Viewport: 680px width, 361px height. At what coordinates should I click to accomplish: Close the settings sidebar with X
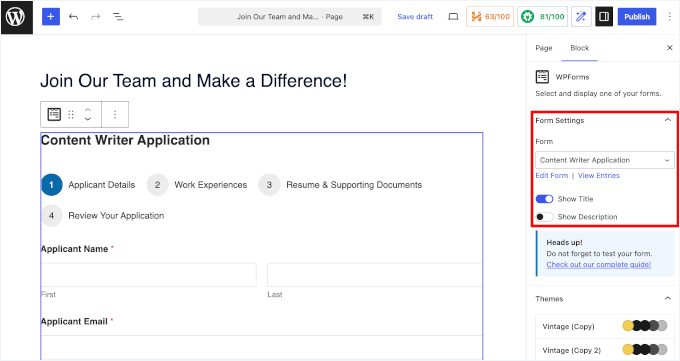(670, 48)
